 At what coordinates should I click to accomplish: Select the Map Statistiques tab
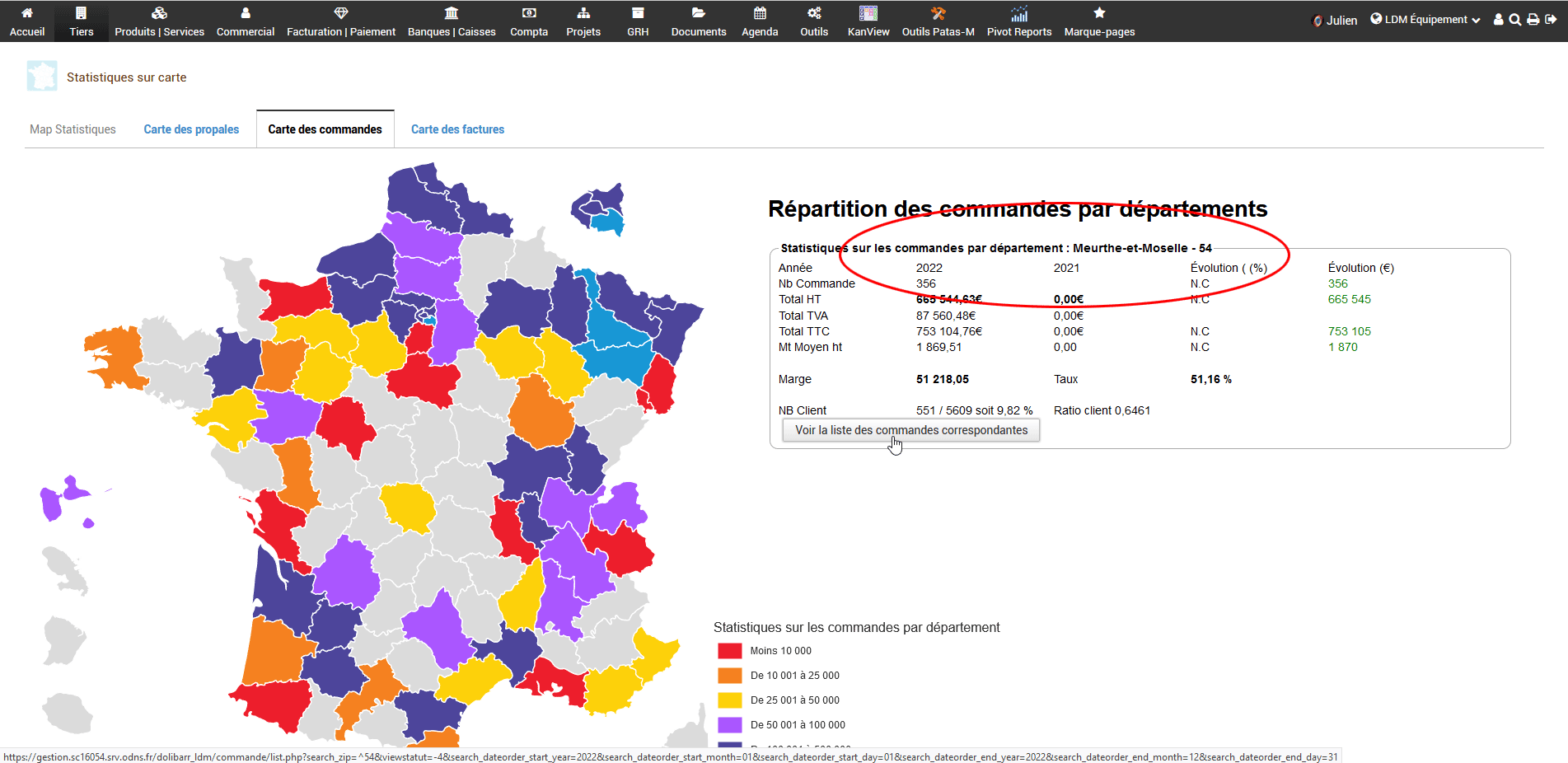[x=73, y=129]
